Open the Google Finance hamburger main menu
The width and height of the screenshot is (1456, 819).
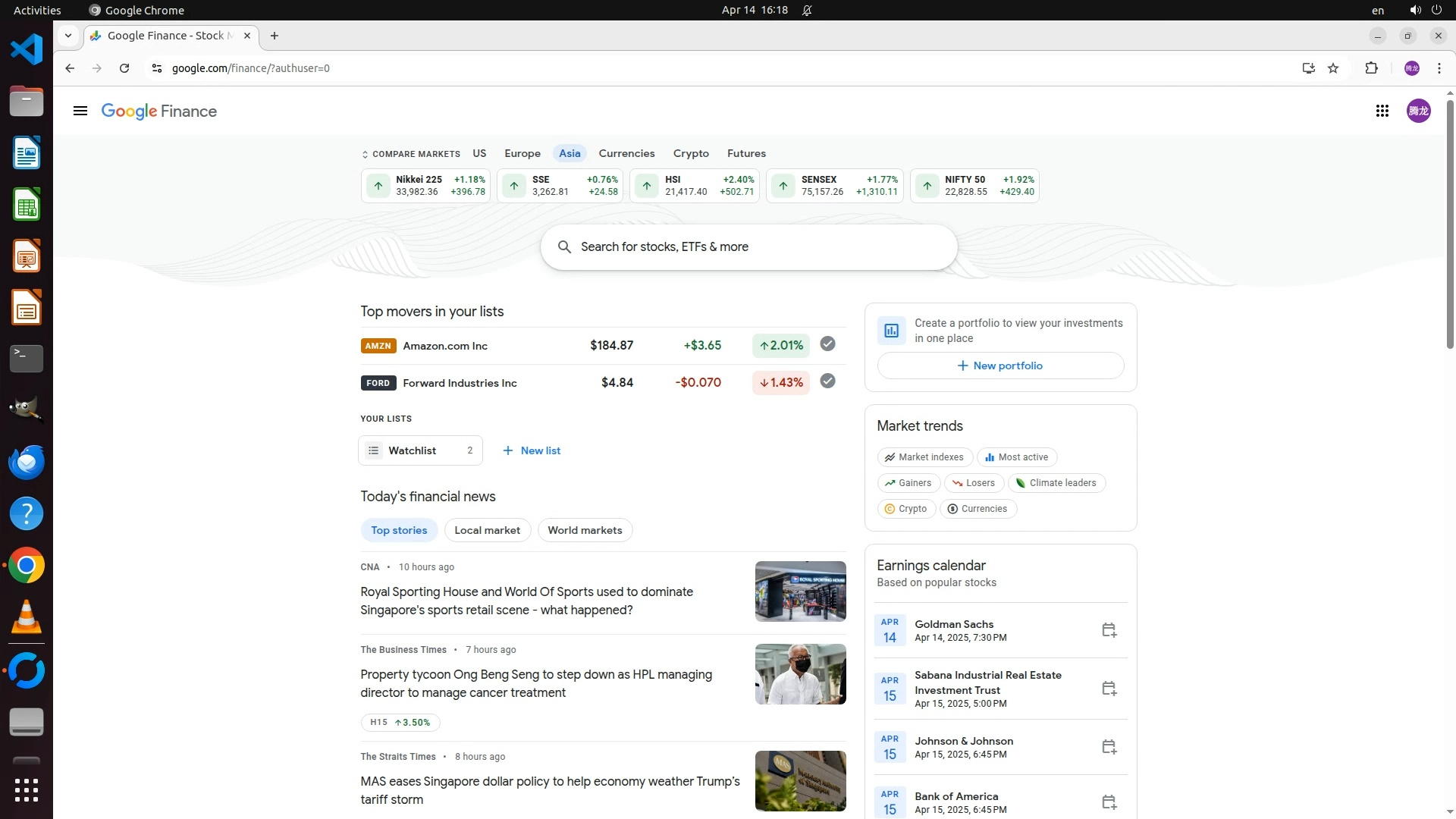click(80, 111)
